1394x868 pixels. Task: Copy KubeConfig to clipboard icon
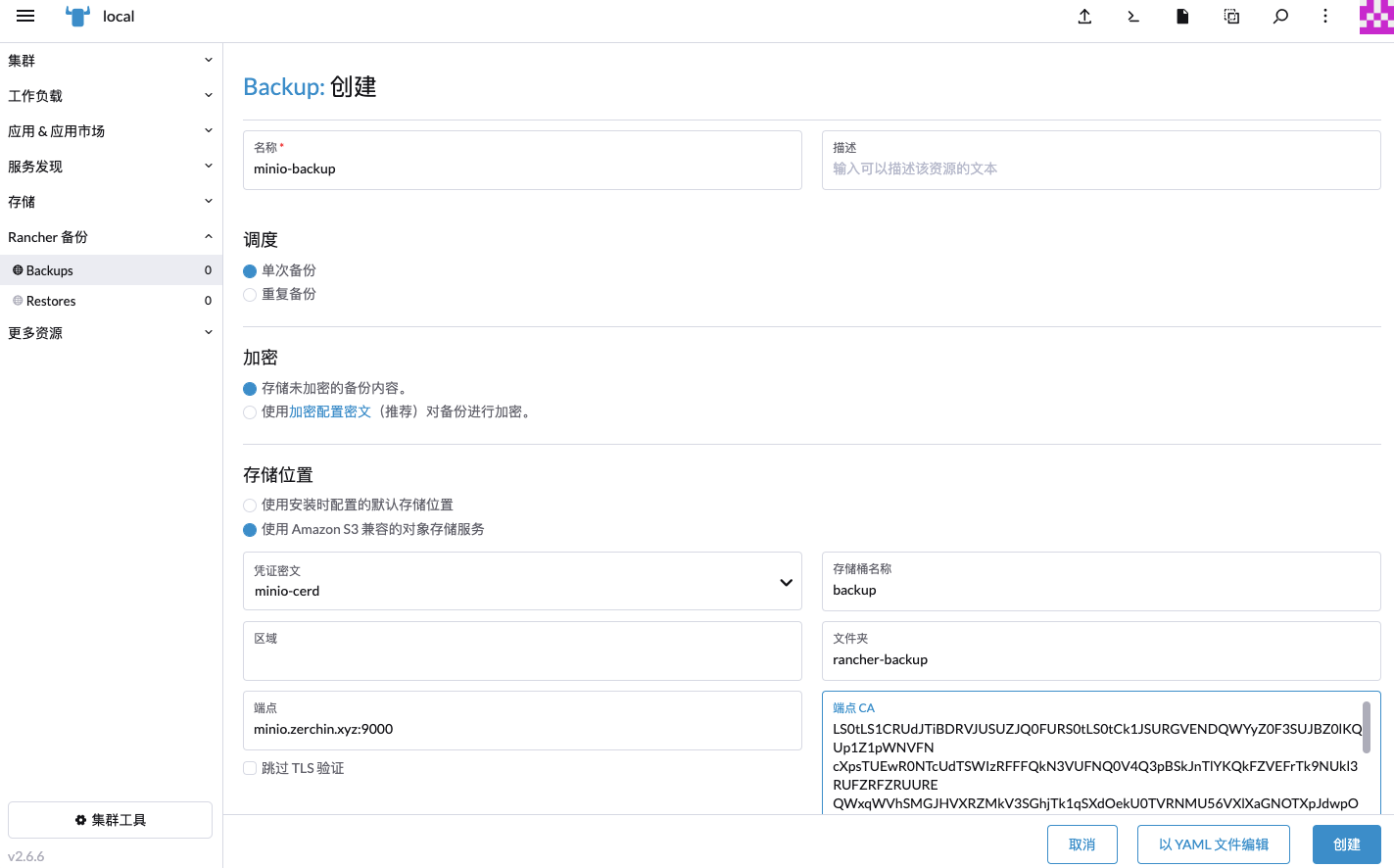[x=1231, y=16]
